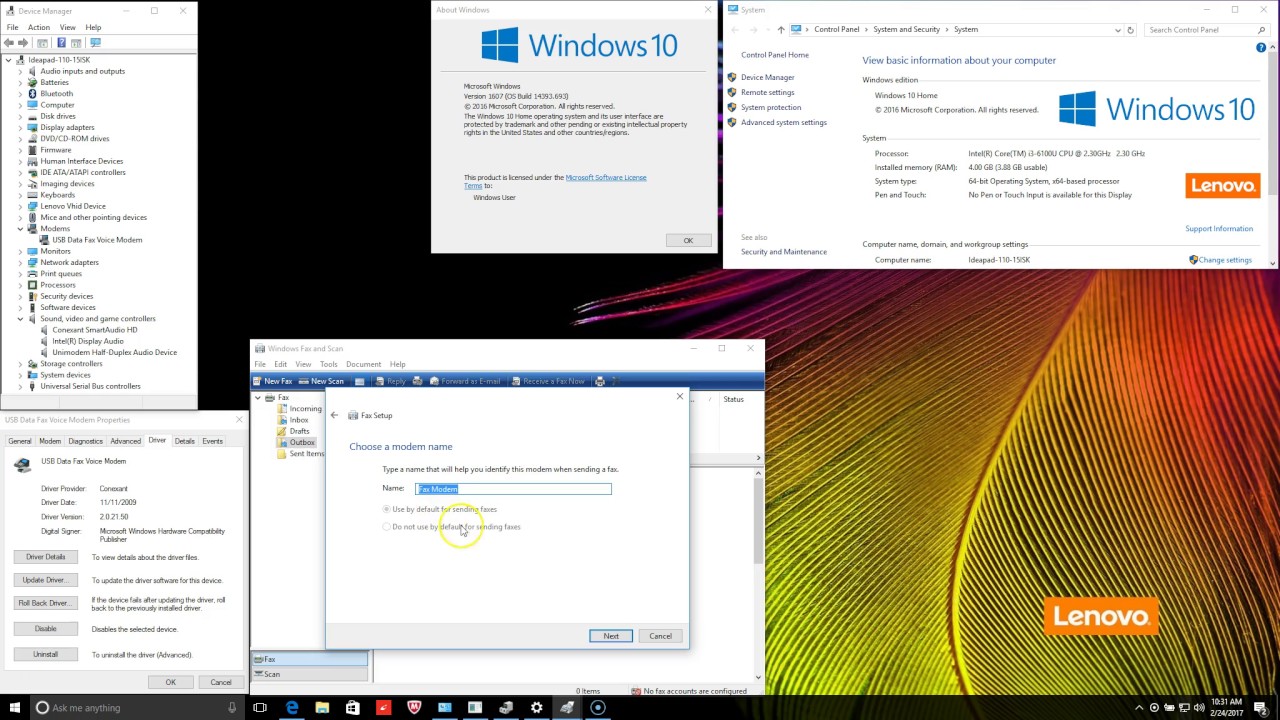Switch to the Details tab in modem properties
Screen dimensions: 1280x720
184,441
